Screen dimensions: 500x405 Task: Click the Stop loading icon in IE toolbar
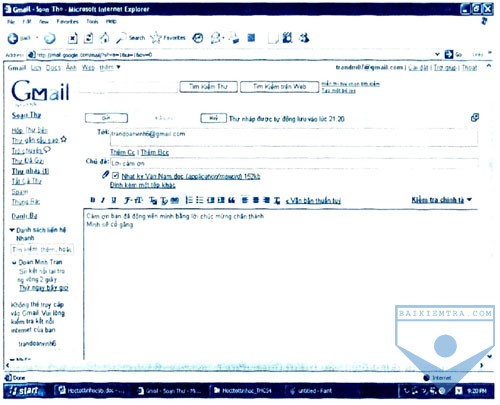(x=73, y=39)
